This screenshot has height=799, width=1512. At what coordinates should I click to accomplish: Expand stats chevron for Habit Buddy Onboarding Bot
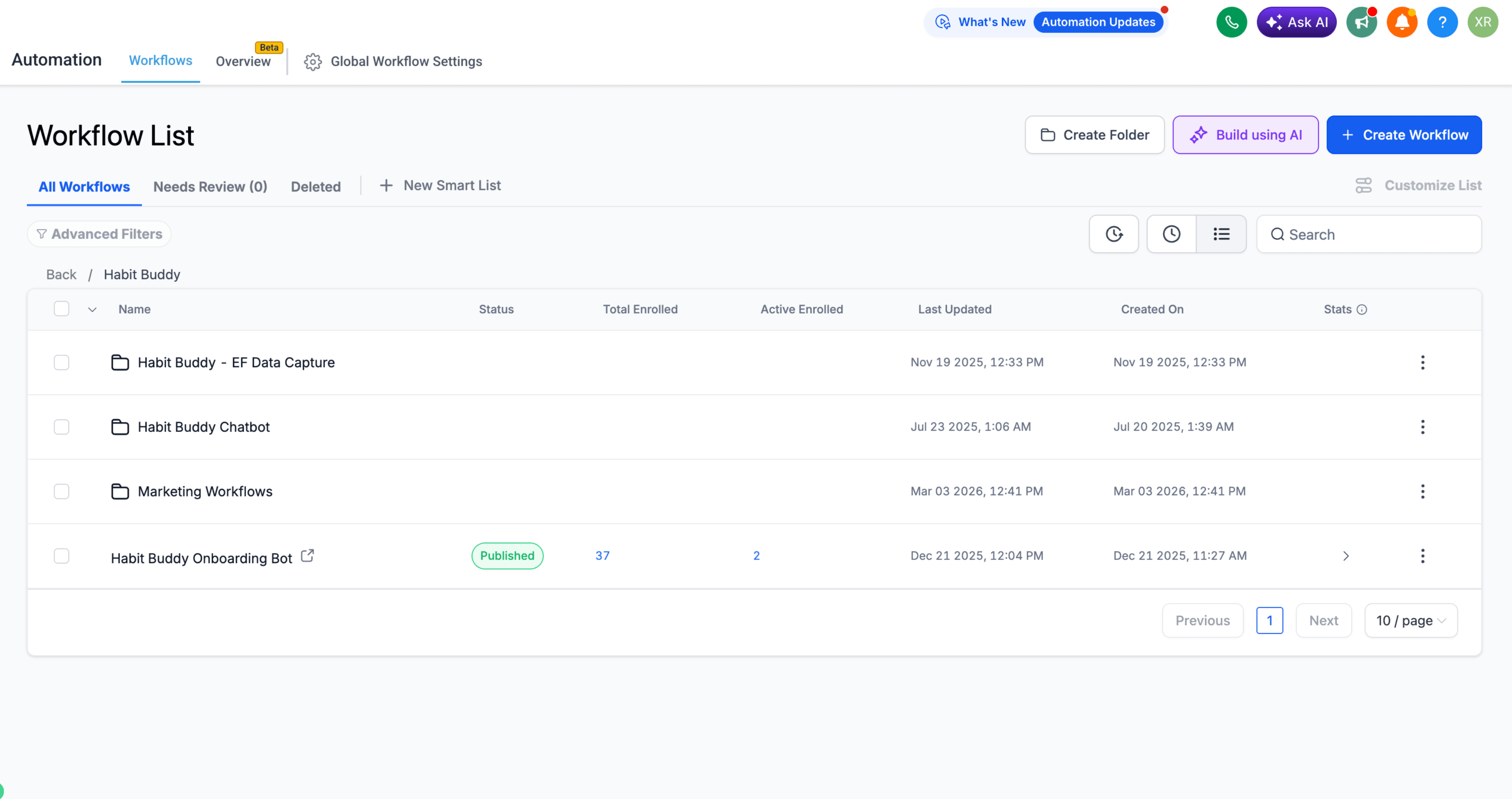pos(1346,556)
